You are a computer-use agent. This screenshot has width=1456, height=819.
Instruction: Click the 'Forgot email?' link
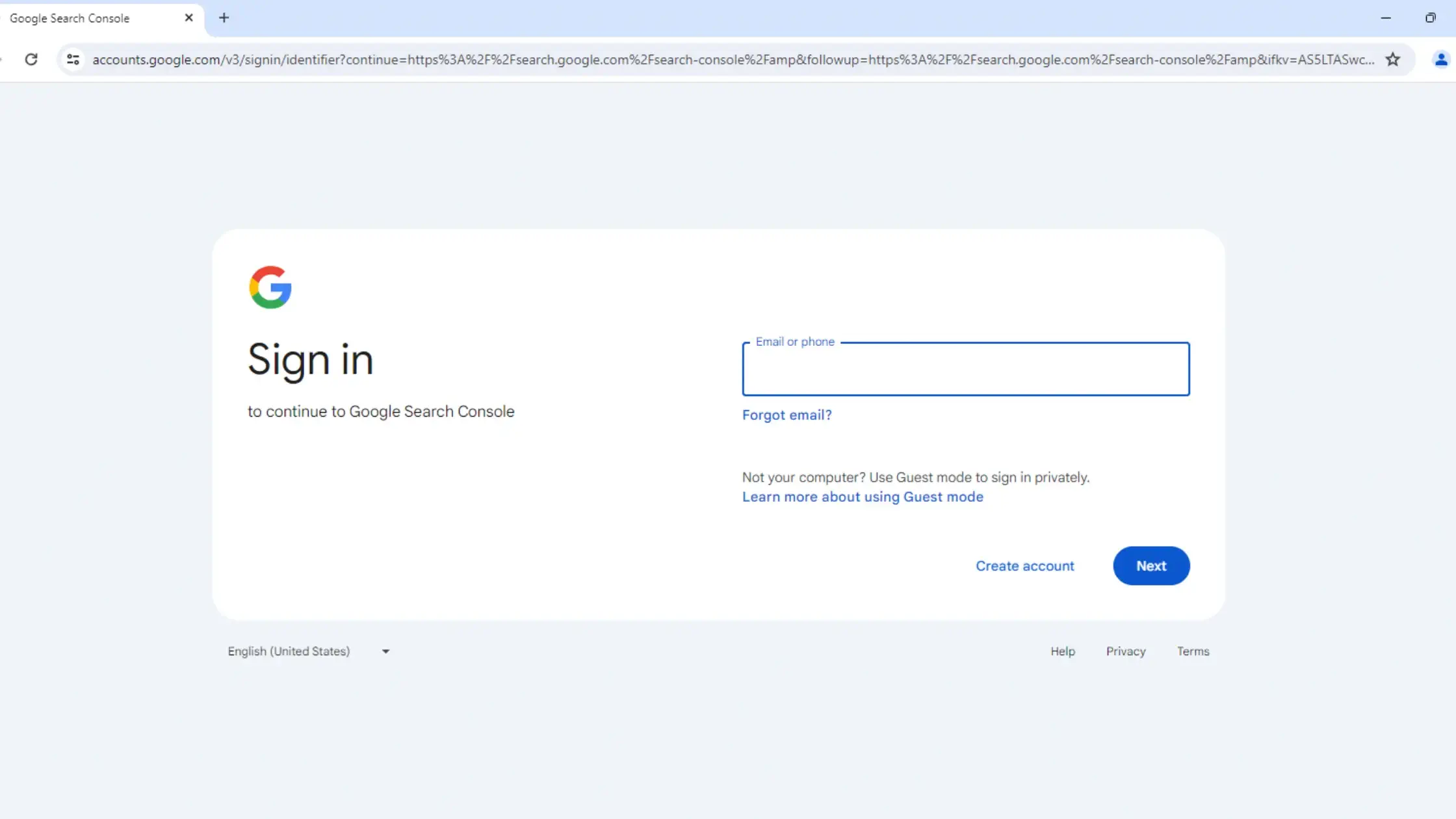tap(787, 414)
